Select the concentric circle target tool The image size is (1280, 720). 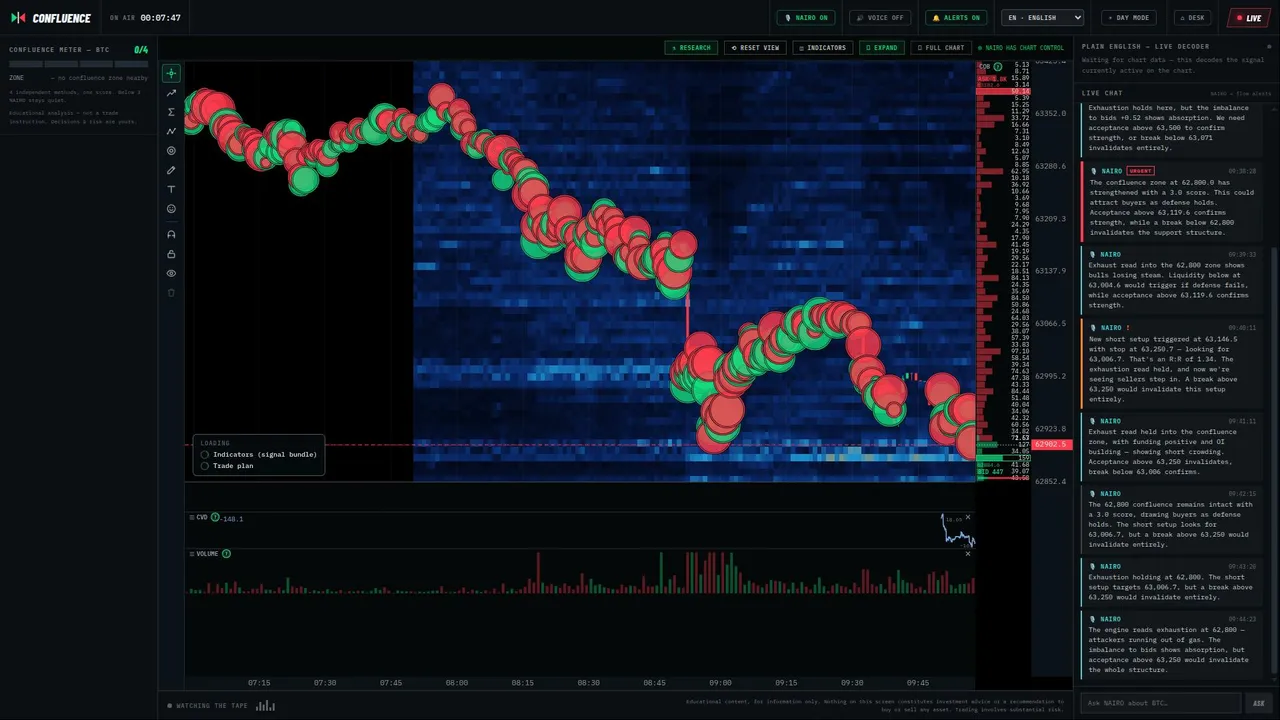pos(171,151)
